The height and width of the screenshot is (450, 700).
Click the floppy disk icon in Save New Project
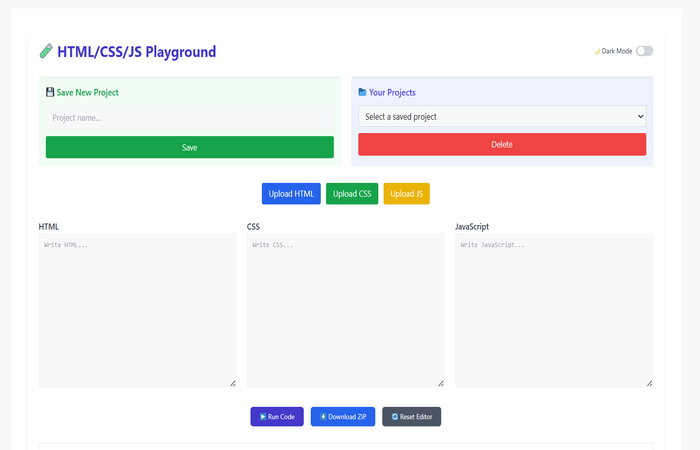[x=50, y=92]
